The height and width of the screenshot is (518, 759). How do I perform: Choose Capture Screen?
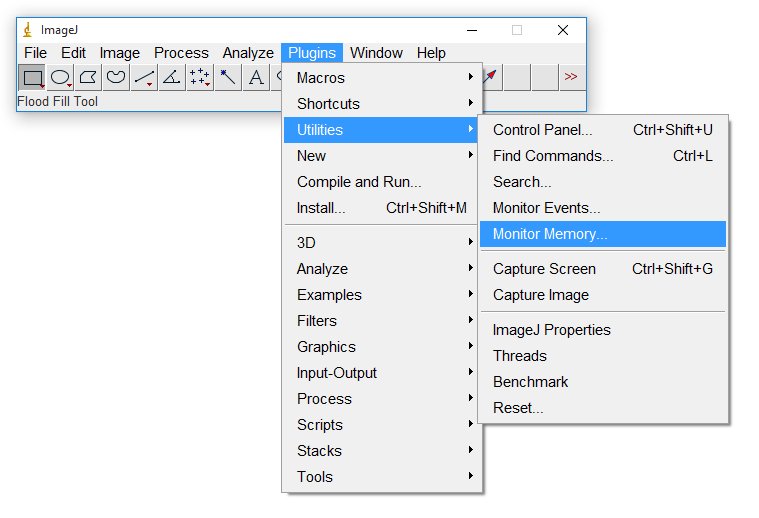coord(603,269)
